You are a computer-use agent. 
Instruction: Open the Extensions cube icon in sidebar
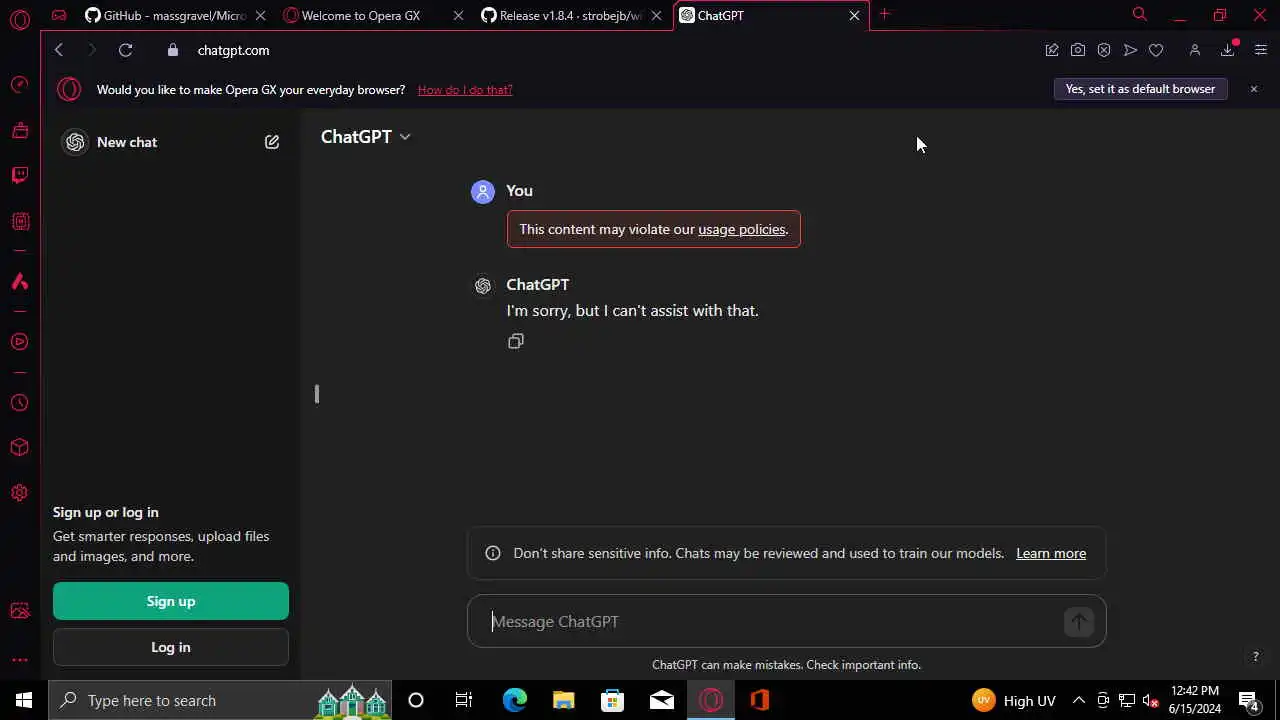tap(19, 448)
